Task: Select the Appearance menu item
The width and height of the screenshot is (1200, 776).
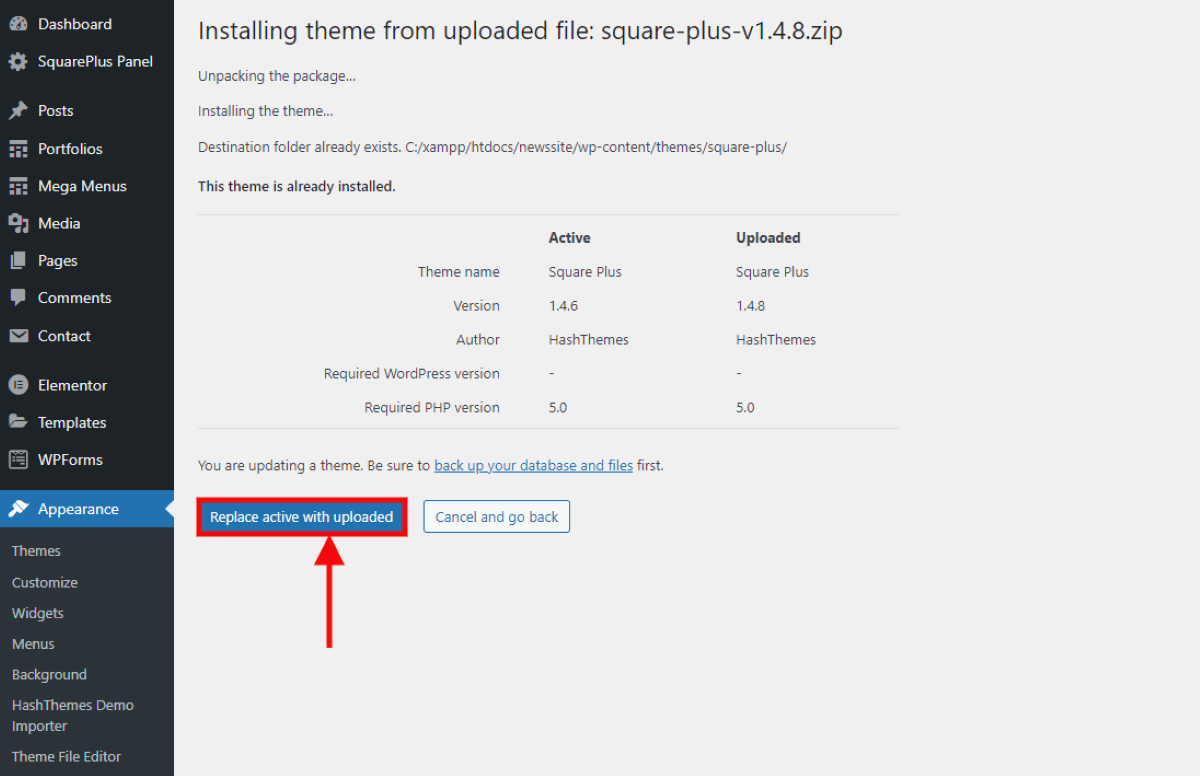Action: [x=87, y=509]
